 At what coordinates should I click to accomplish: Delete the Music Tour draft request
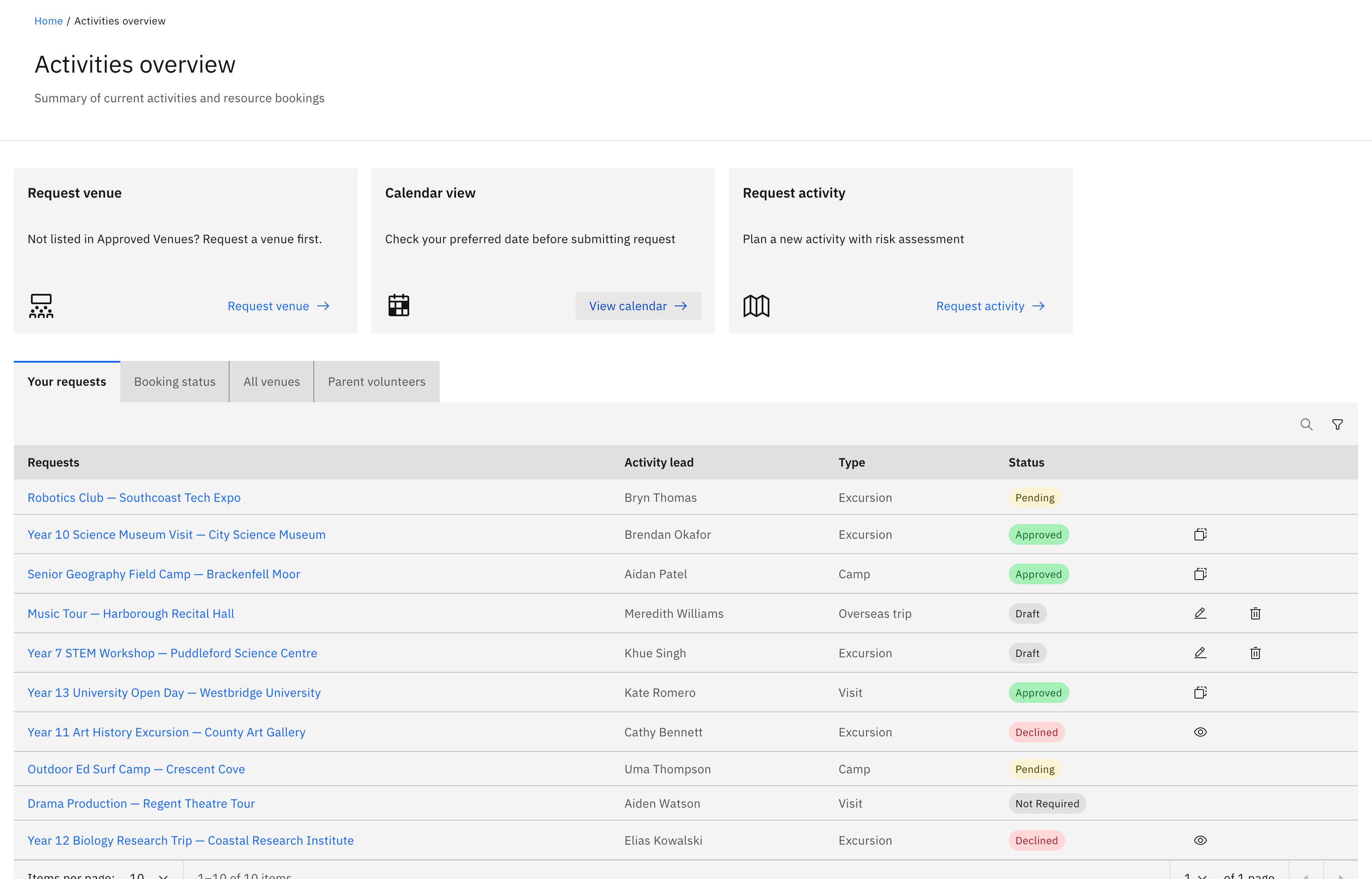[1255, 613]
